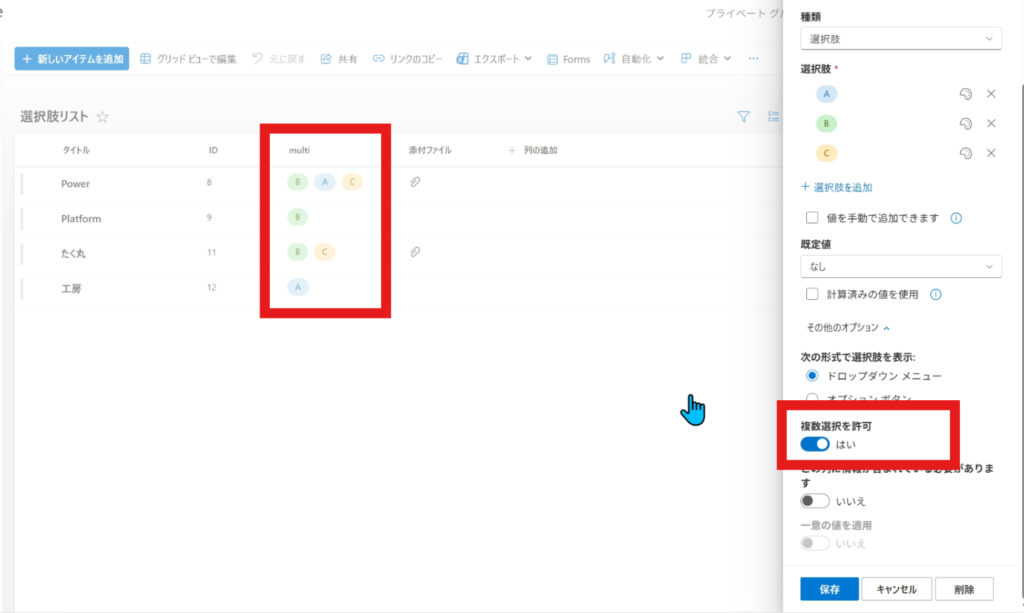
Task: Open the 自動化 menu in the toolbar
Action: [634, 59]
